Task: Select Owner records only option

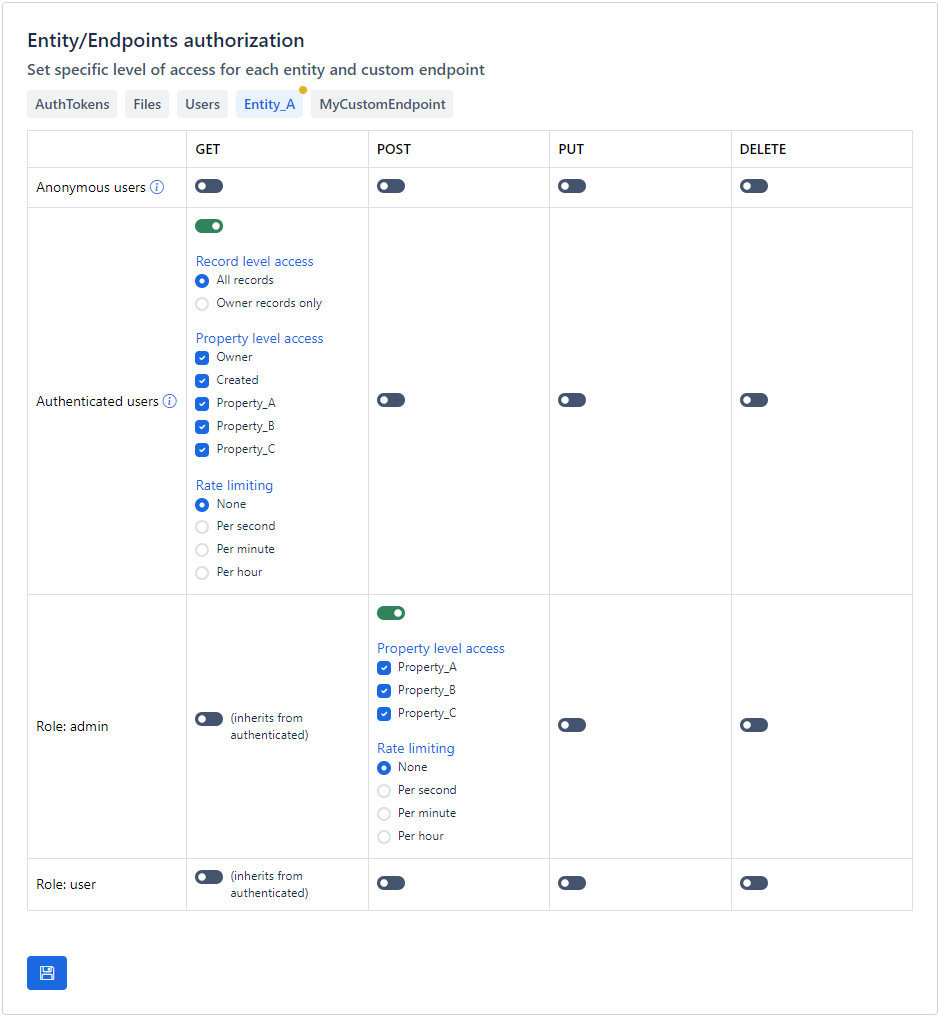Action: (202, 304)
